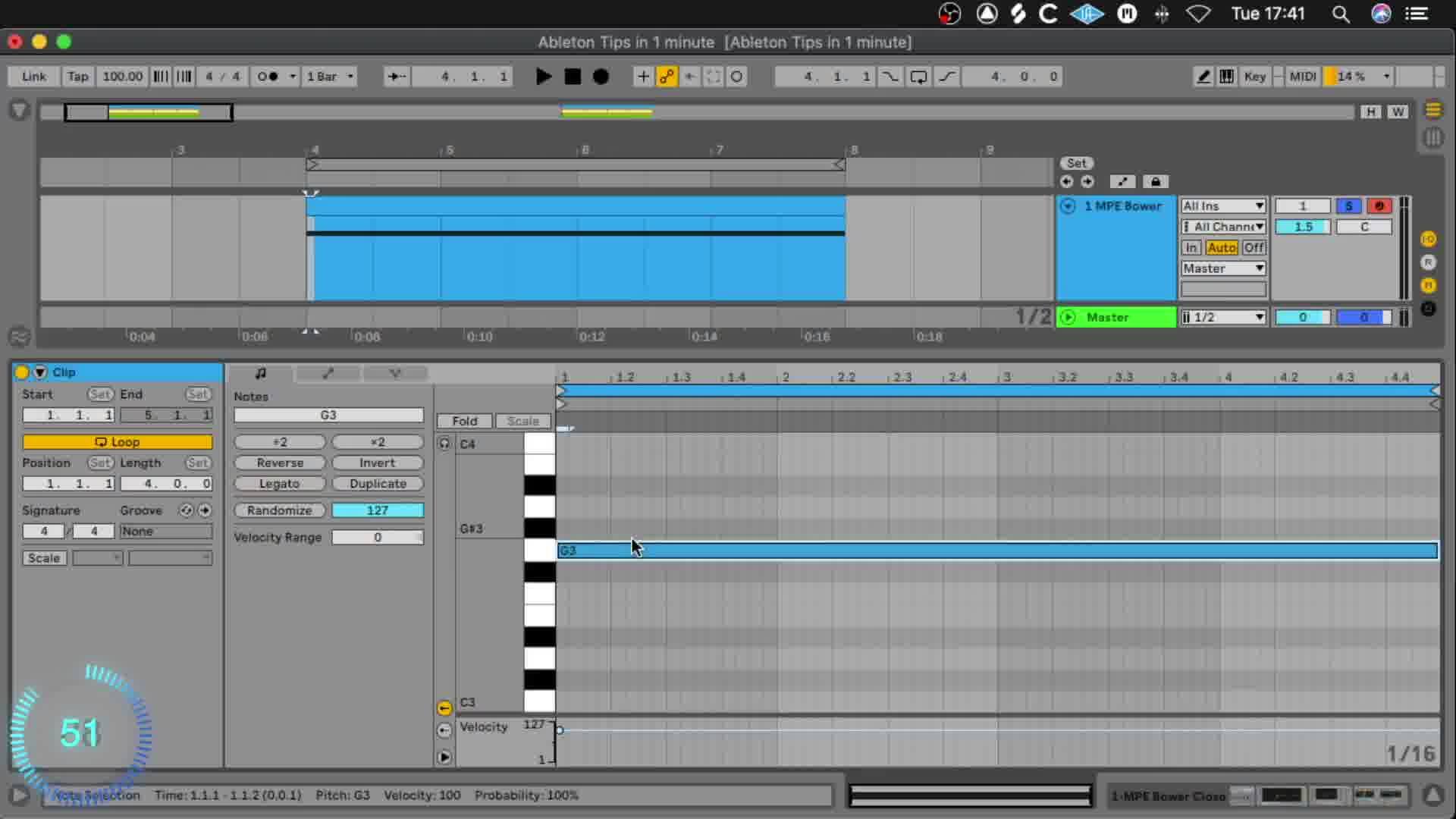Click the Velocity Range 0 slider
Screen dimensions: 1456x819
(377, 538)
